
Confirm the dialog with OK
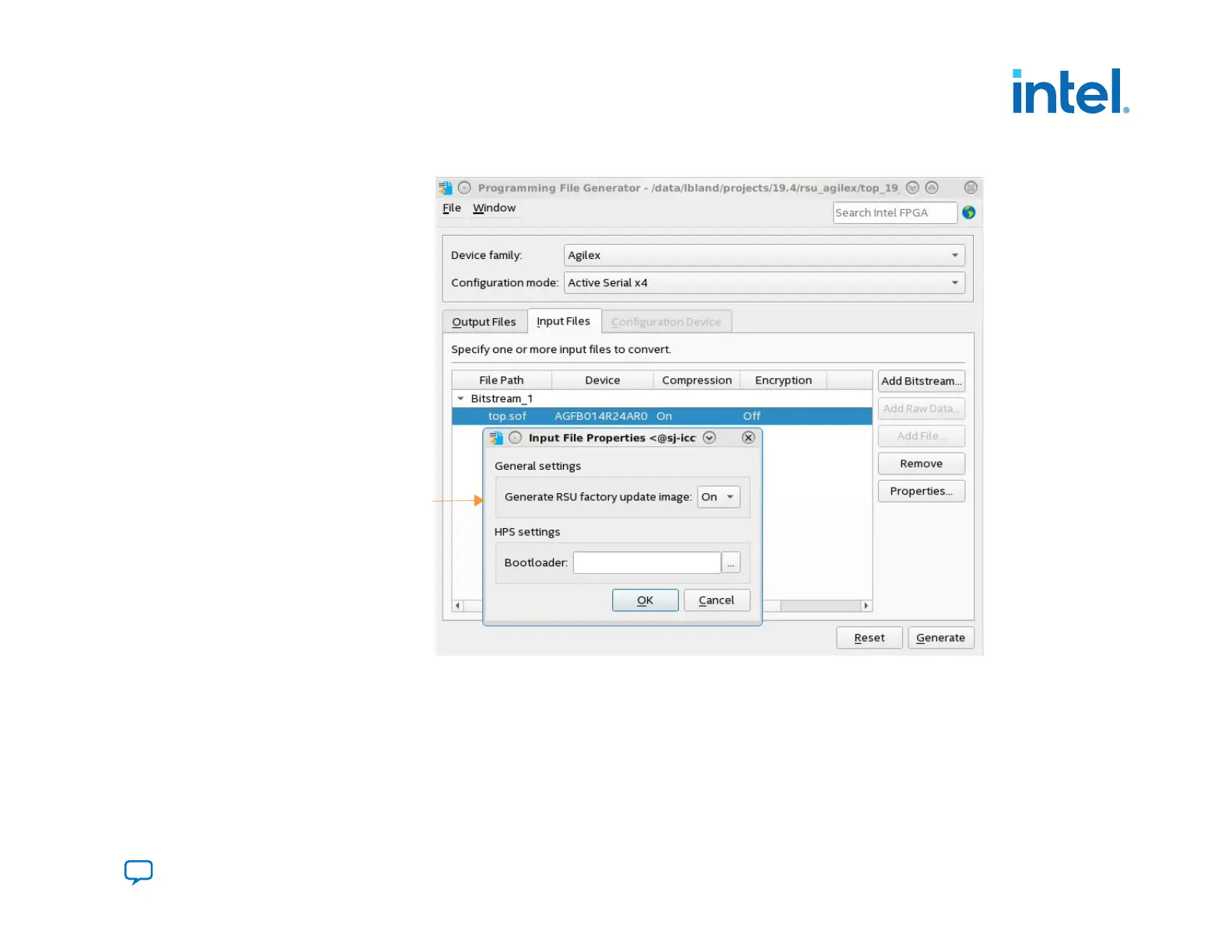[646, 600]
